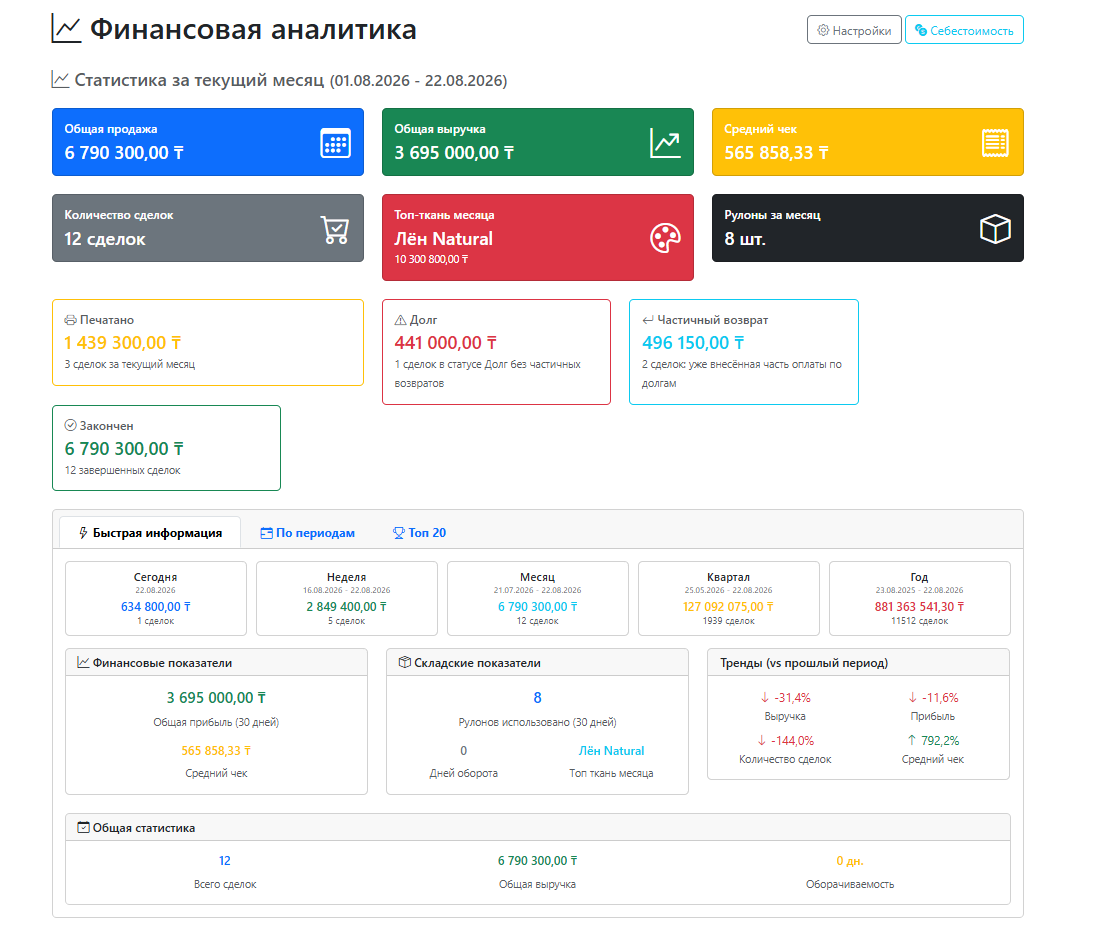Click the calendar icon in По периодам tab
The width and height of the screenshot is (1099, 937).
266,533
